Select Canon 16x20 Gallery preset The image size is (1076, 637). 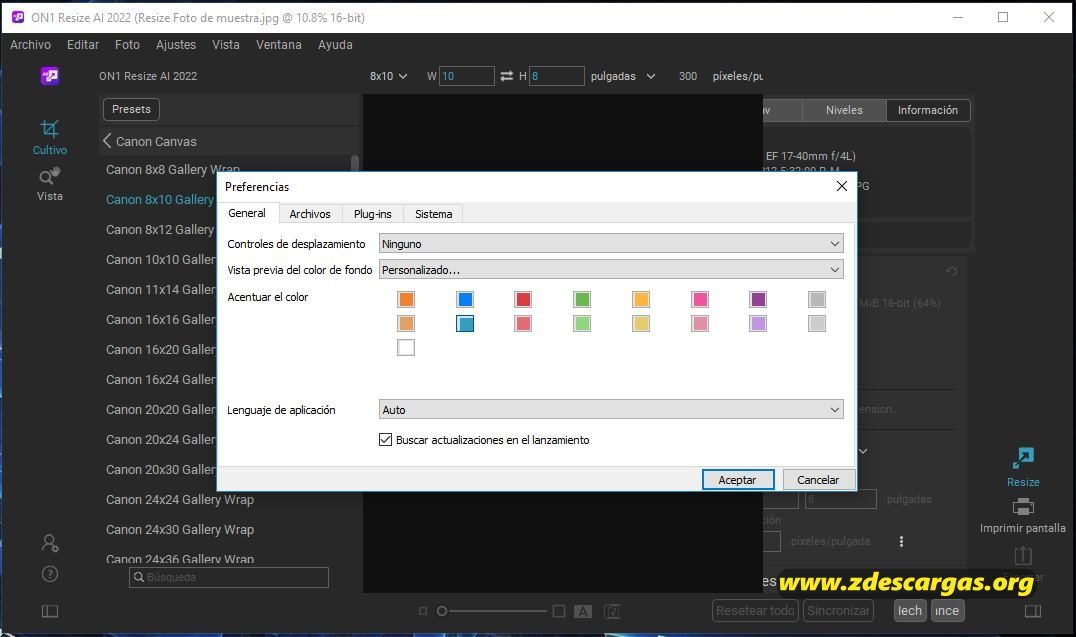click(x=159, y=350)
